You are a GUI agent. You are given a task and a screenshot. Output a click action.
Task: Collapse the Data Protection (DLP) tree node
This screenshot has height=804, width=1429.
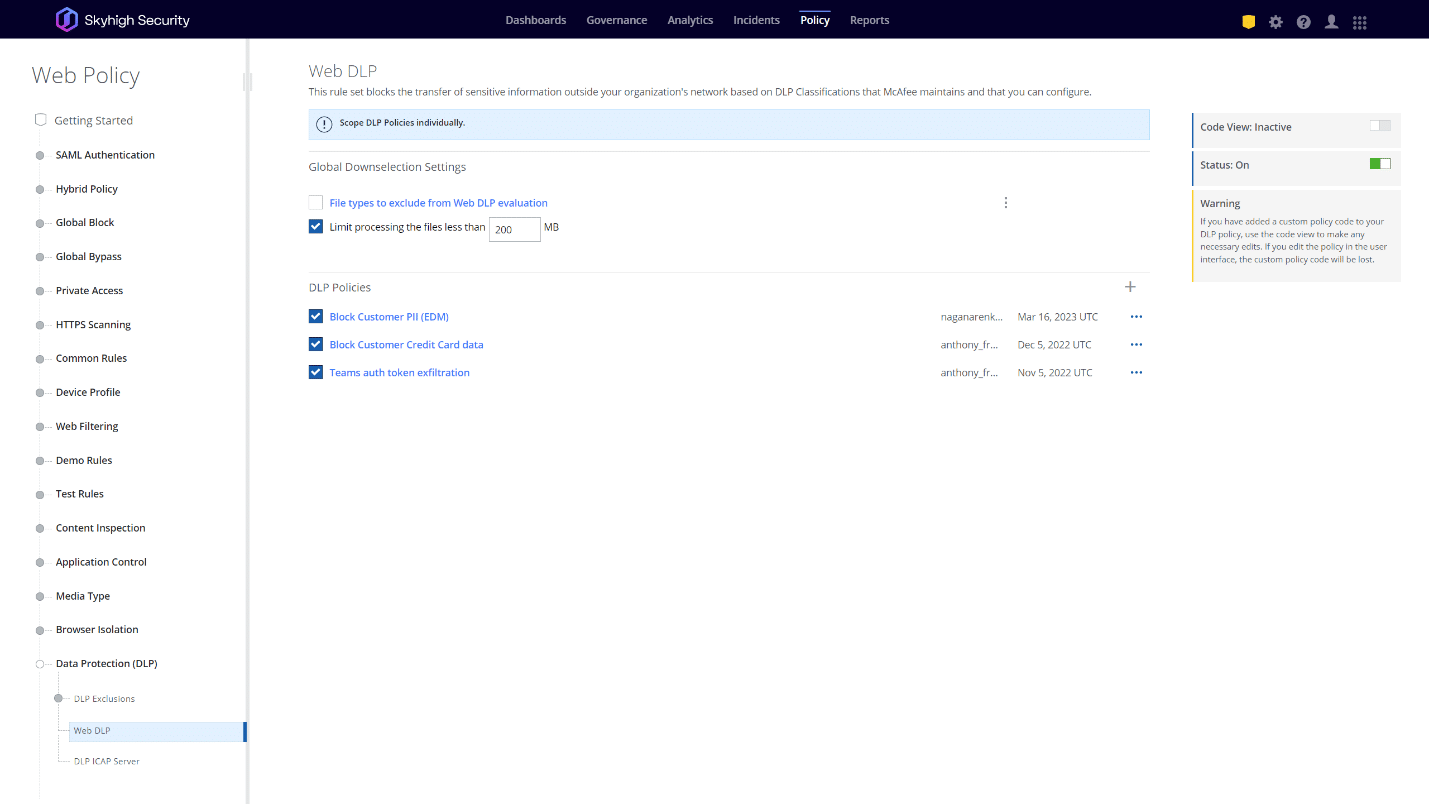(40, 664)
